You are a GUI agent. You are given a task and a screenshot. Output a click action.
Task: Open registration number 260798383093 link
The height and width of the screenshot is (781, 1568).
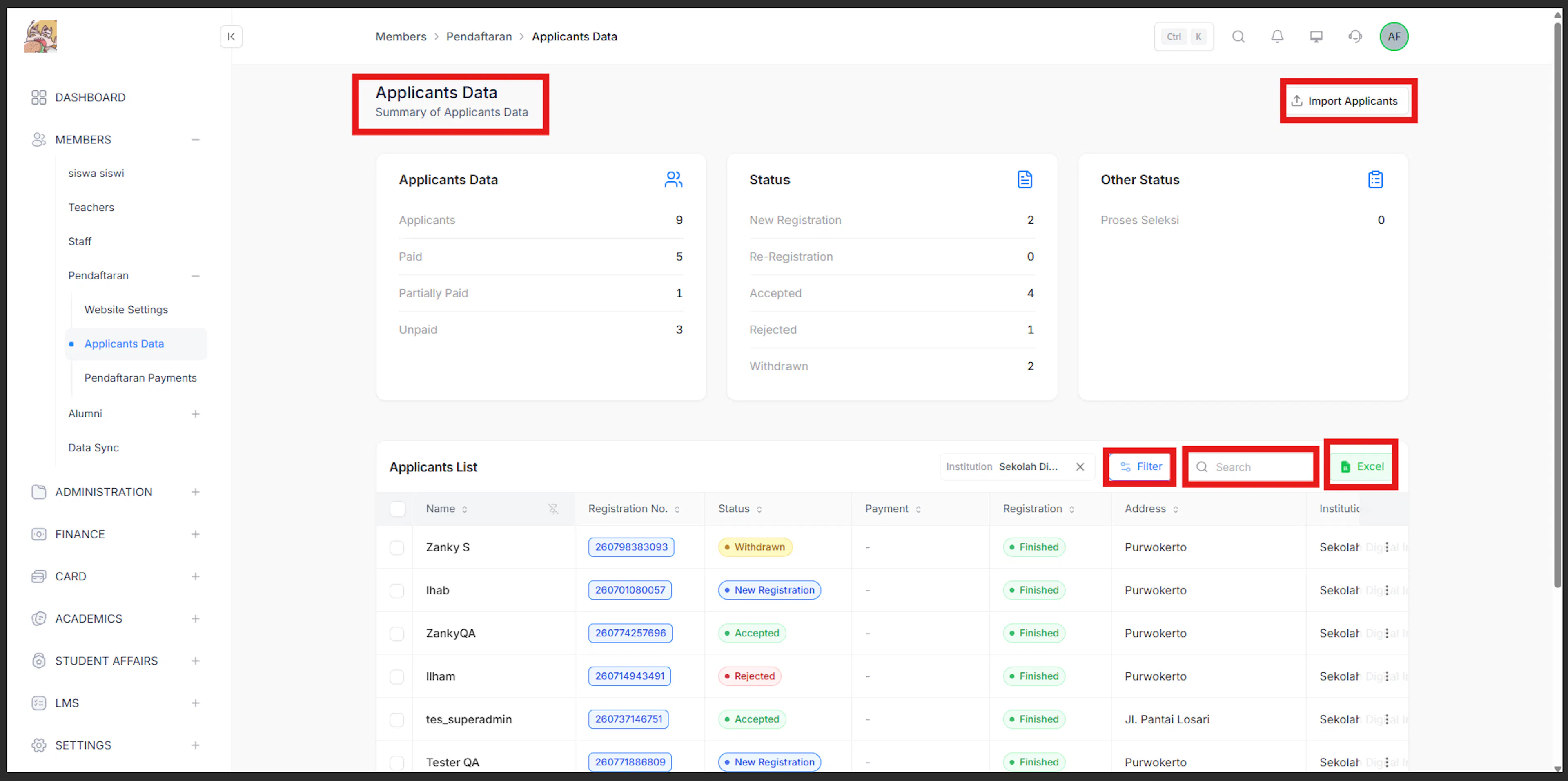point(630,547)
